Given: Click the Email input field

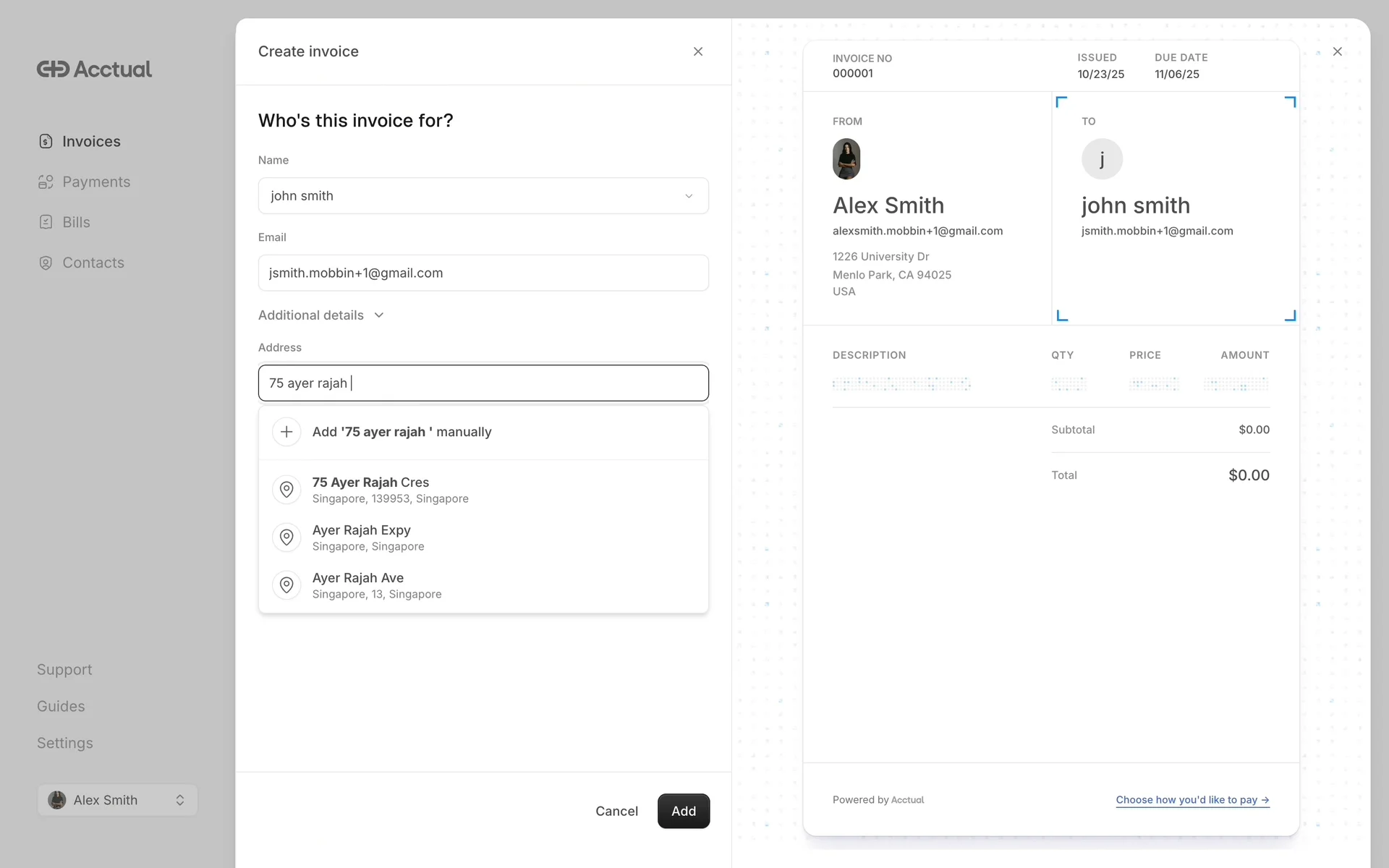Looking at the screenshot, I should (483, 273).
